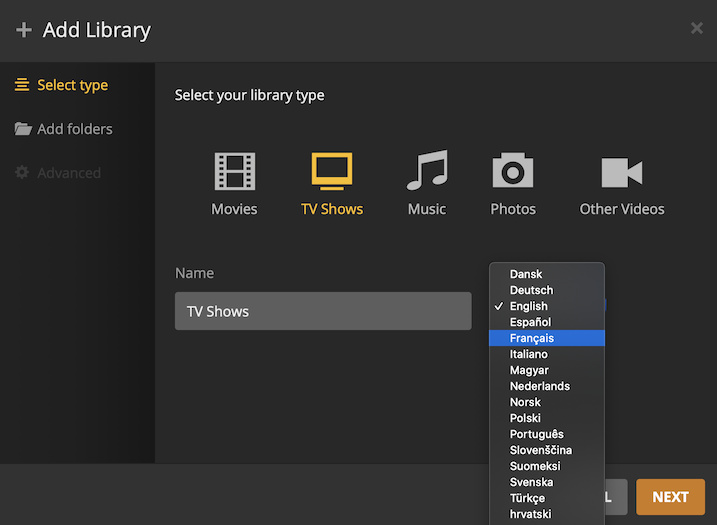This screenshot has width=717, height=525.
Task: Click the library Name text field
Action: [323, 311]
